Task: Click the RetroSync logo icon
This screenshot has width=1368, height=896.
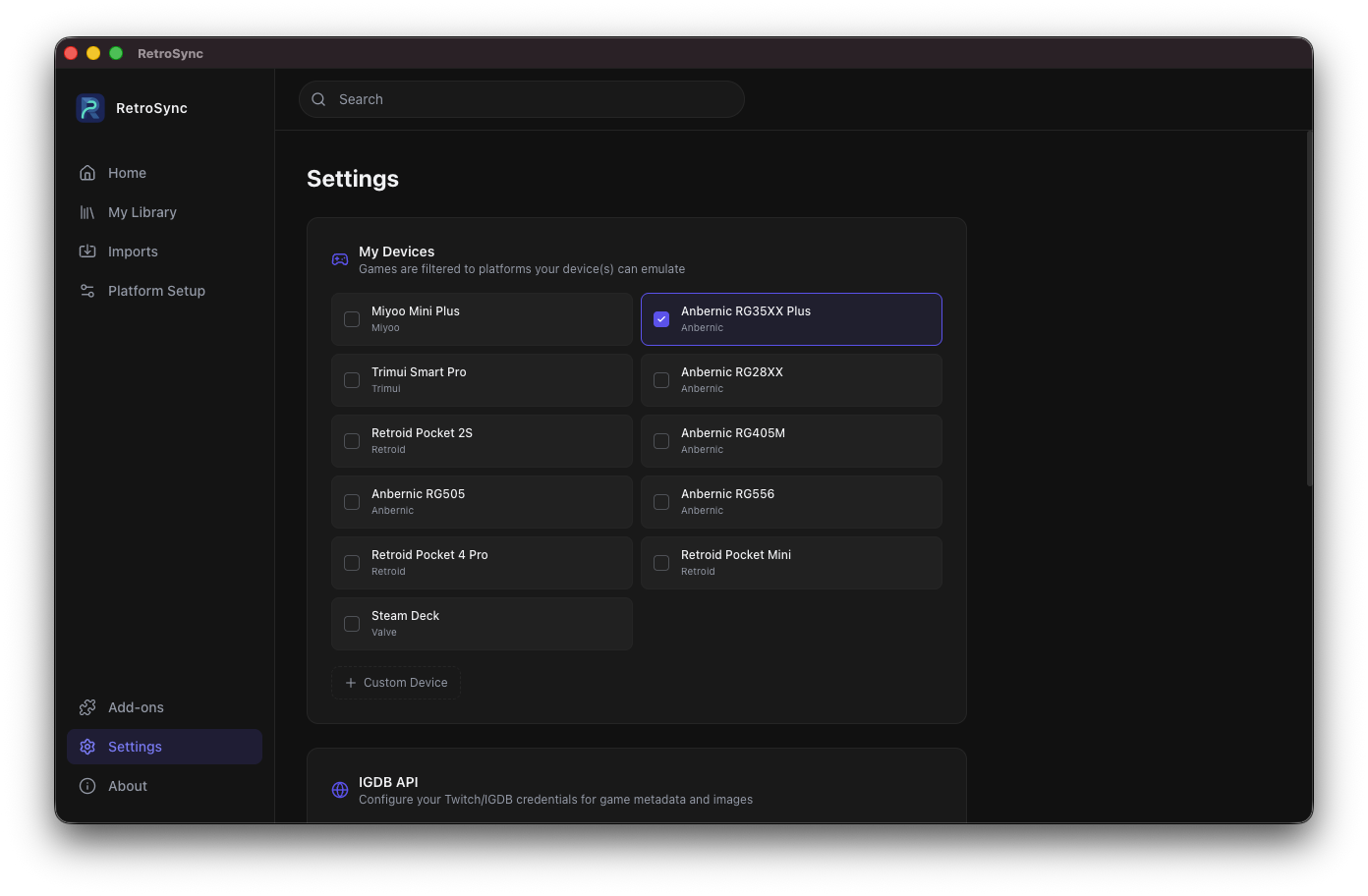Action: click(90, 108)
